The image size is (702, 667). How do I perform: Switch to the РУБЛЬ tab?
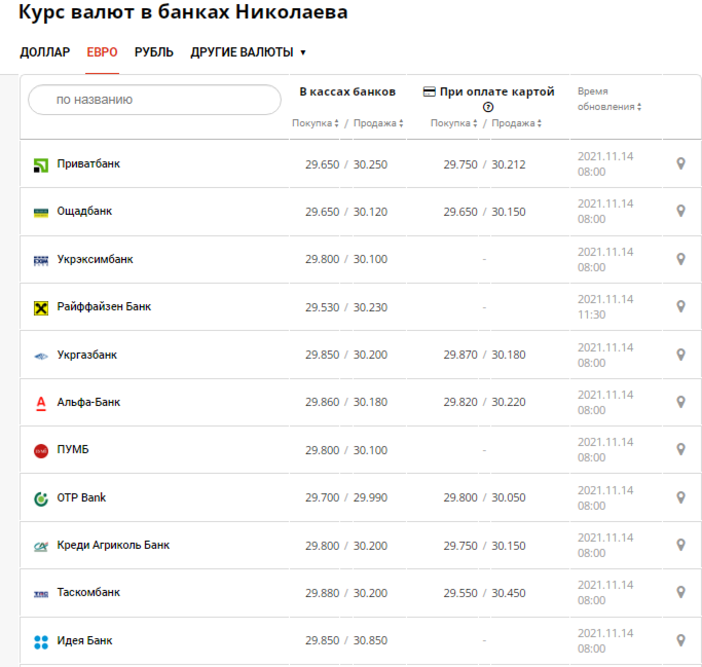[x=154, y=52]
